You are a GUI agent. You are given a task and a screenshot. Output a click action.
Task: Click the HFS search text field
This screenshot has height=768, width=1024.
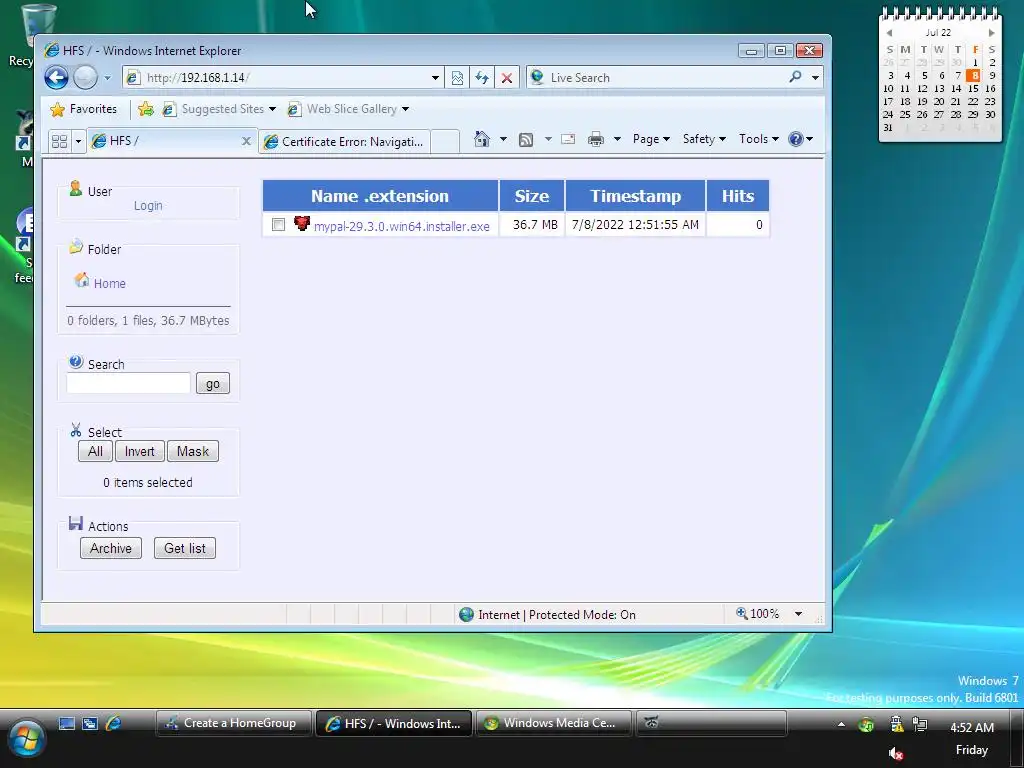click(128, 383)
